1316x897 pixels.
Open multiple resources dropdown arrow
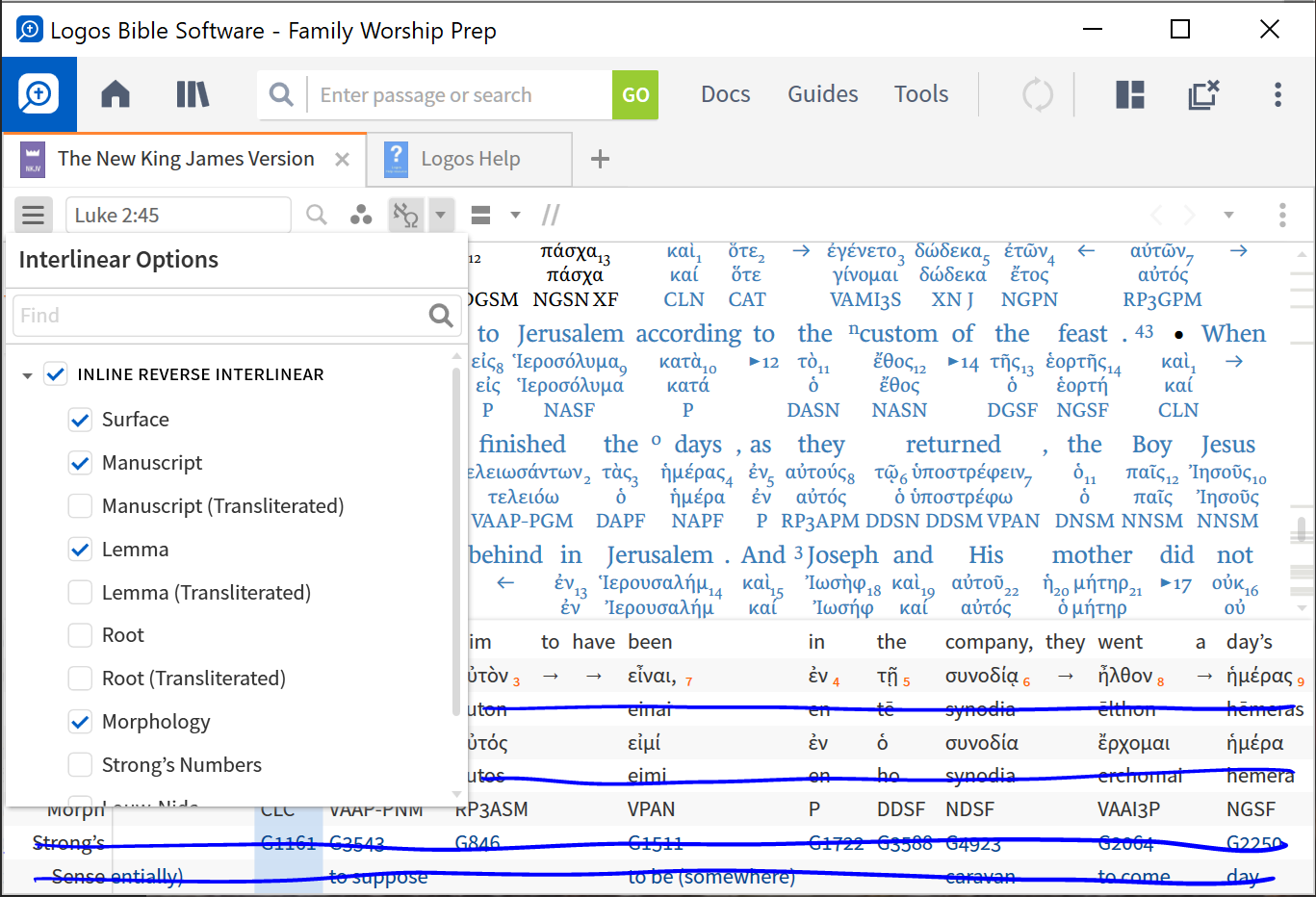pos(515,215)
